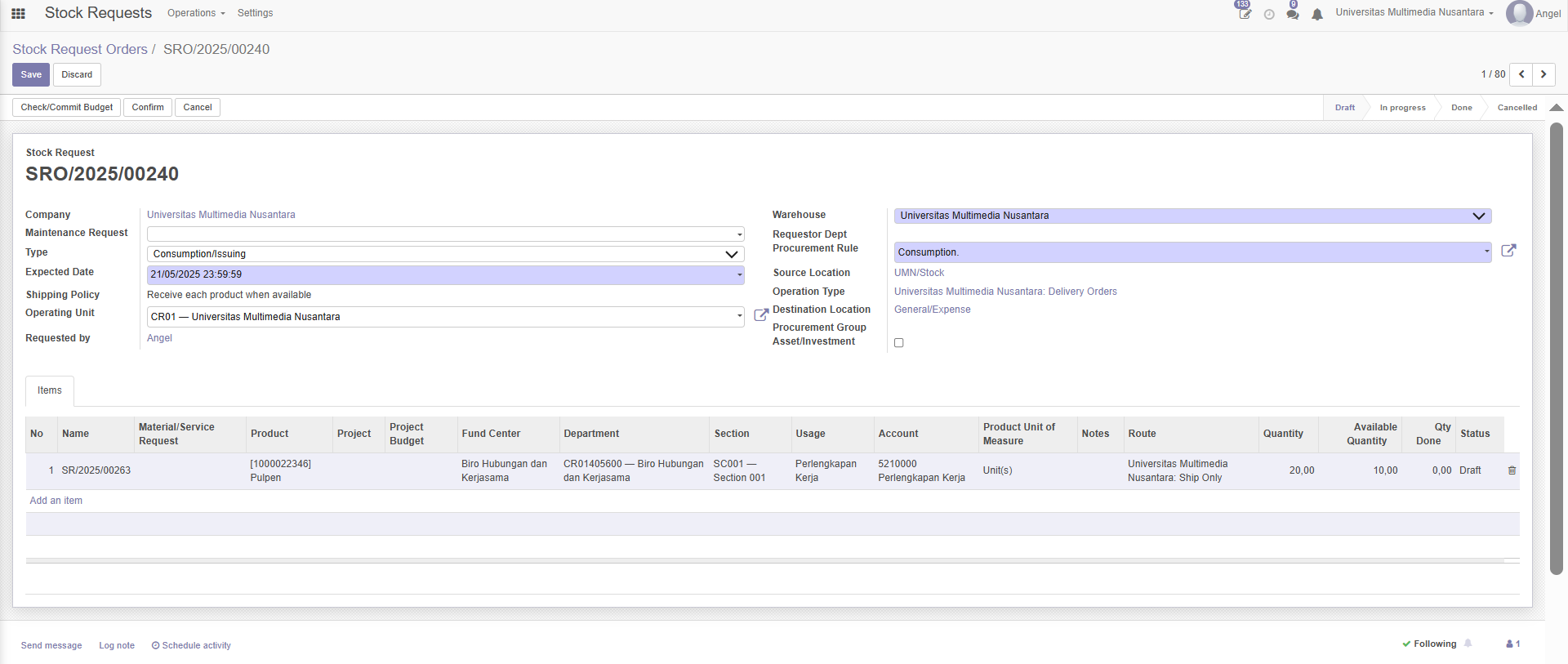The width and height of the screenshot is (1568, 664).
Task: Tick the Asset/Investment checkbox
Action: coord(899,343)
